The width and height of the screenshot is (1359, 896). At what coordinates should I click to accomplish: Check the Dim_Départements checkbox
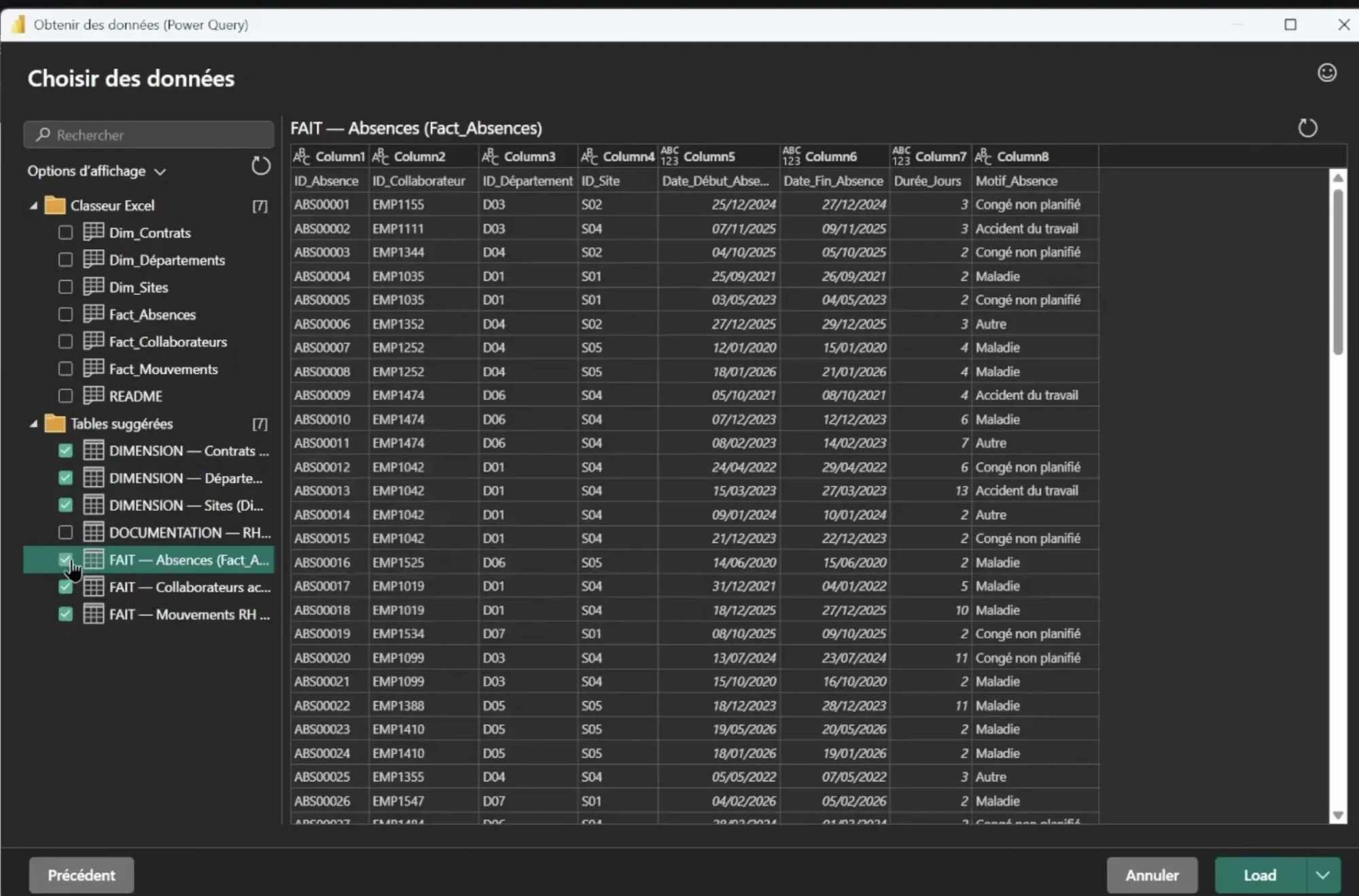65,259
